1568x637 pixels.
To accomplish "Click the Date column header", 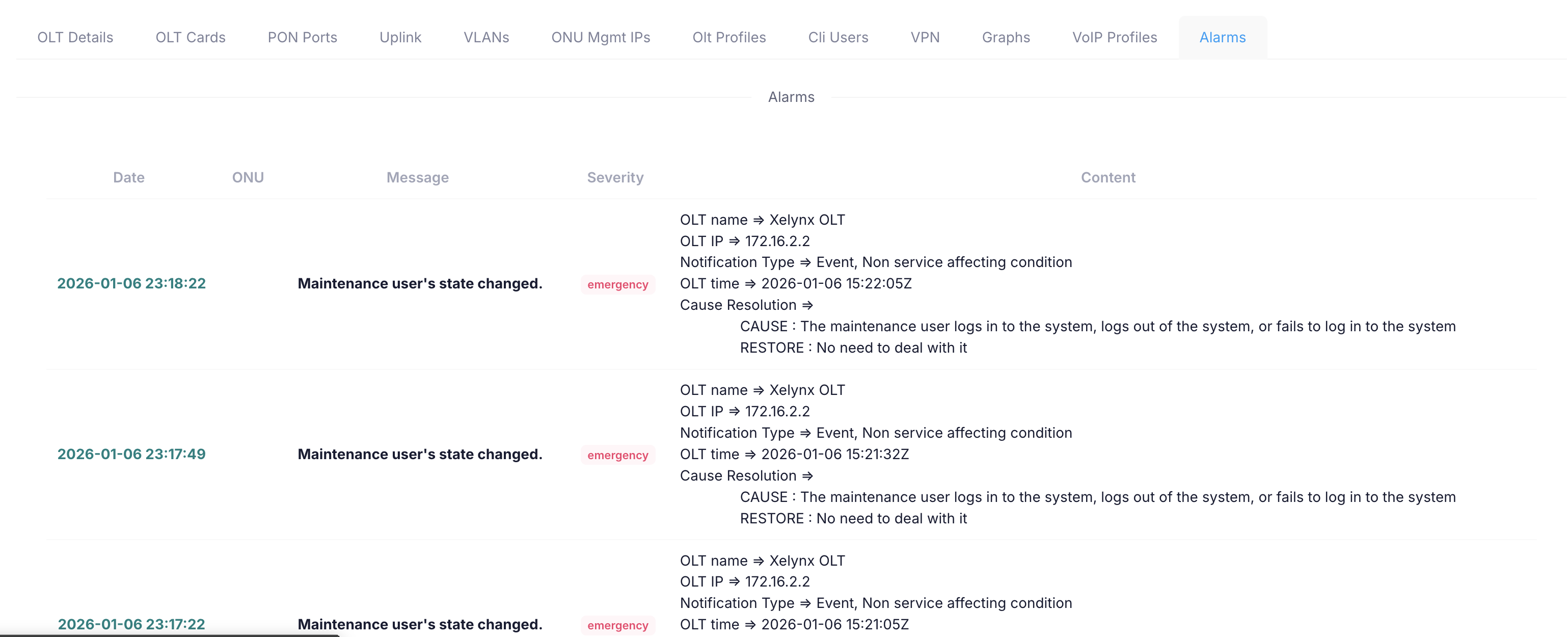I will pos(128,178).
